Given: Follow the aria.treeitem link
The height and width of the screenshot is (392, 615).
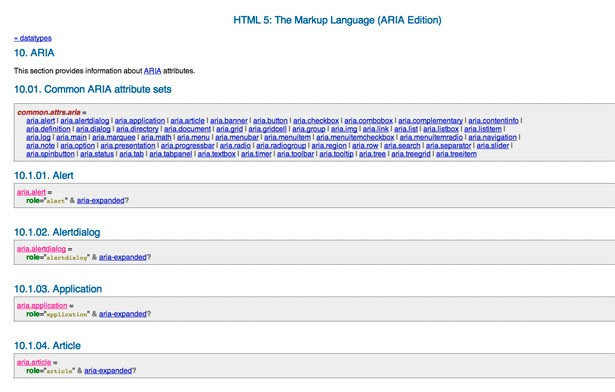Looking at the screenshot, I should (x=457, y=154).
